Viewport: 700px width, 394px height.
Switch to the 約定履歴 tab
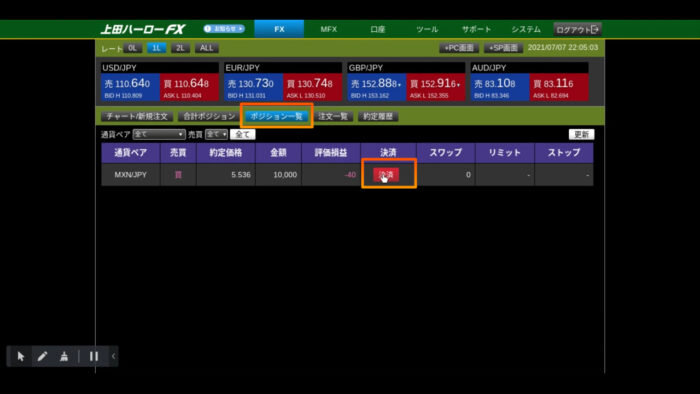click(378, 116)
